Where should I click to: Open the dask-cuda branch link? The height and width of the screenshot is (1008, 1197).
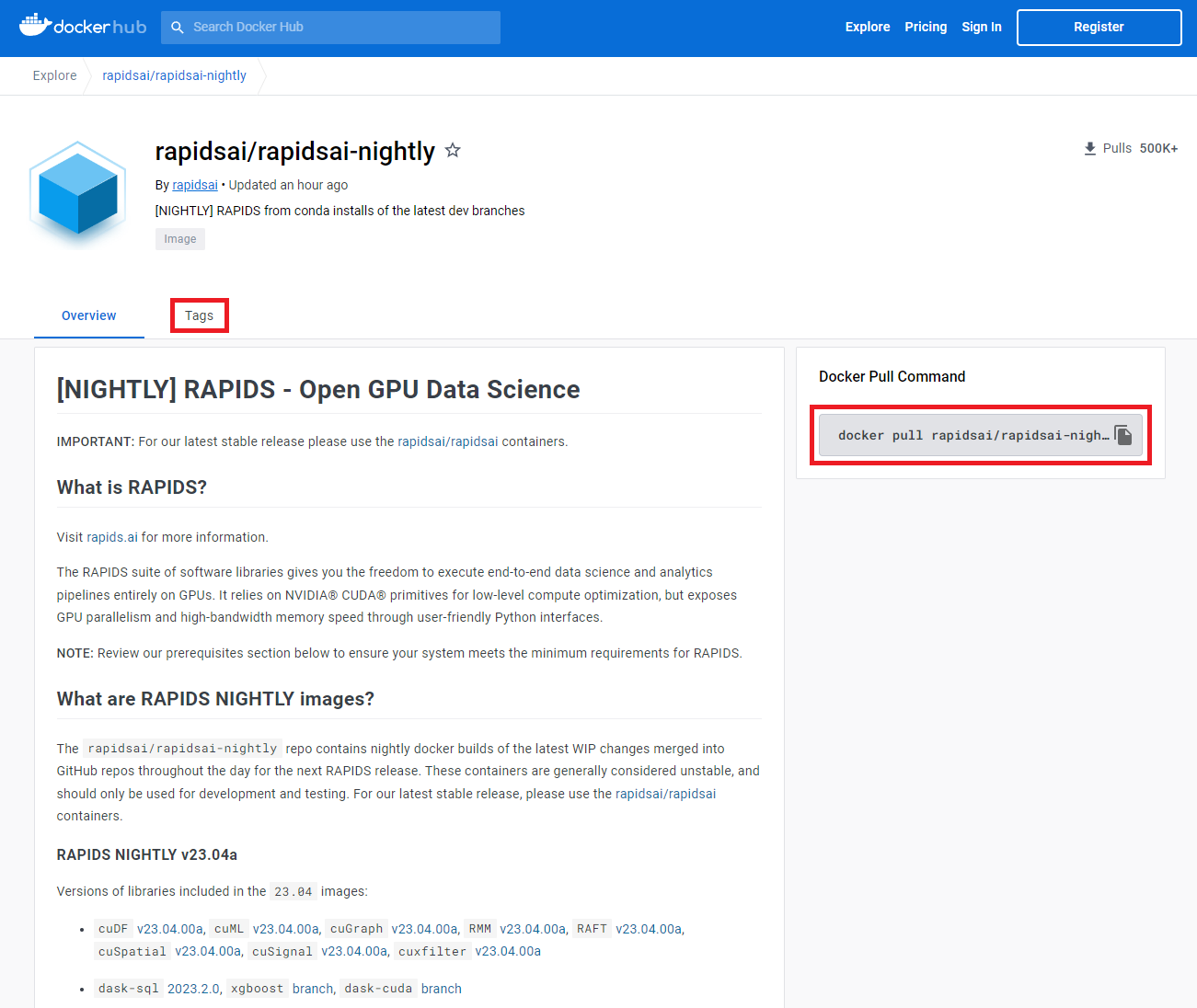pos(442,989)
